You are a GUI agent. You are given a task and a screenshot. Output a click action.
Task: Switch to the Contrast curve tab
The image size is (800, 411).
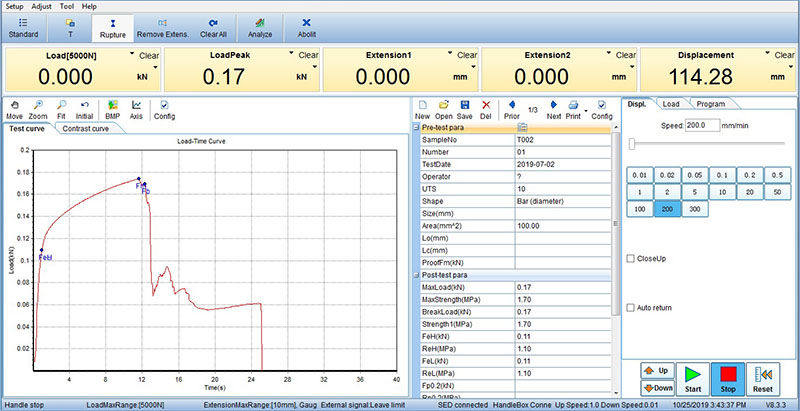click(86, 128)
